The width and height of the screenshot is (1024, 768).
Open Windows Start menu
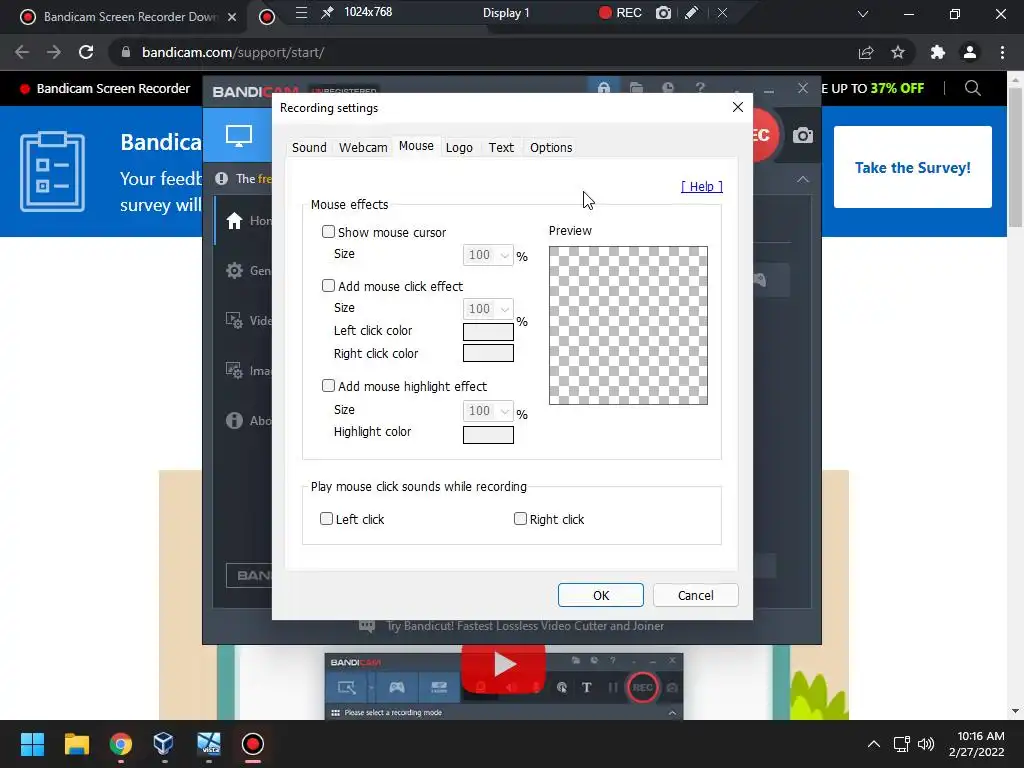(32, 744)
